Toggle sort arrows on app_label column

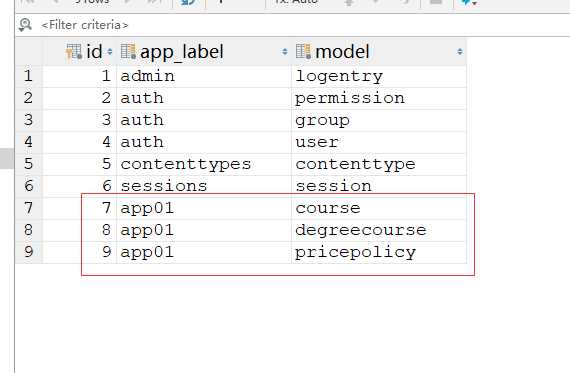285,52
